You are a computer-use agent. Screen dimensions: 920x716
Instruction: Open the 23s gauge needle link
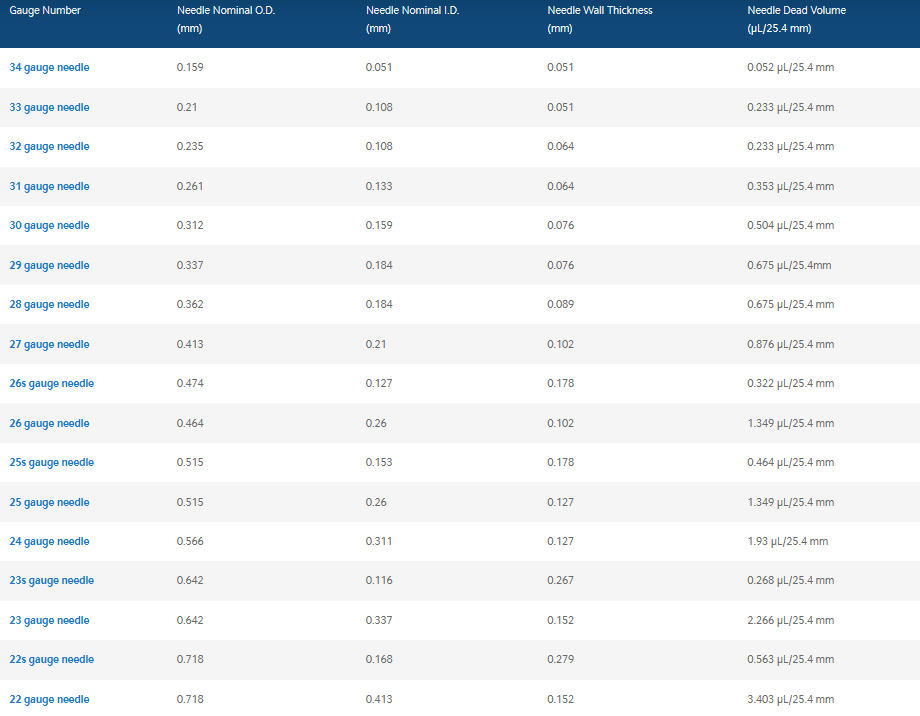coord(52,580)
